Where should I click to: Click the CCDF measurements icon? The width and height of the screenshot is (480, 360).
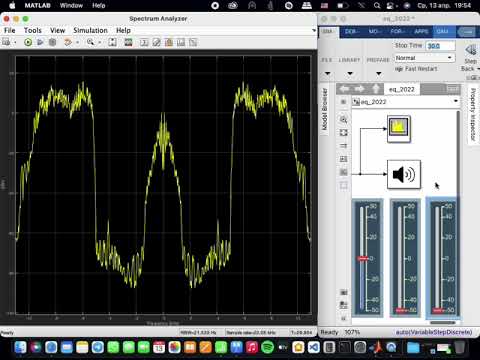tap(193, 42)
